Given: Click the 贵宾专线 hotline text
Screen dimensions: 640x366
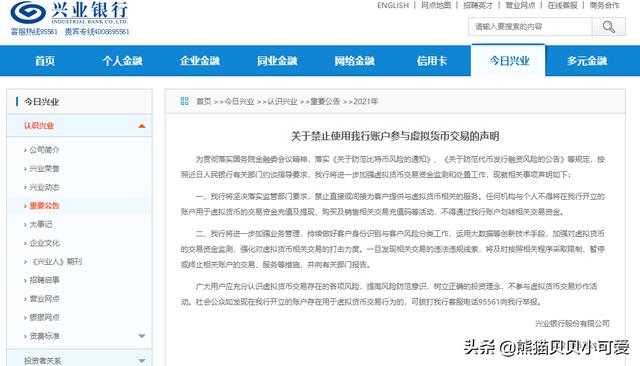Looking at the screenshot, I should click(97, 32).
